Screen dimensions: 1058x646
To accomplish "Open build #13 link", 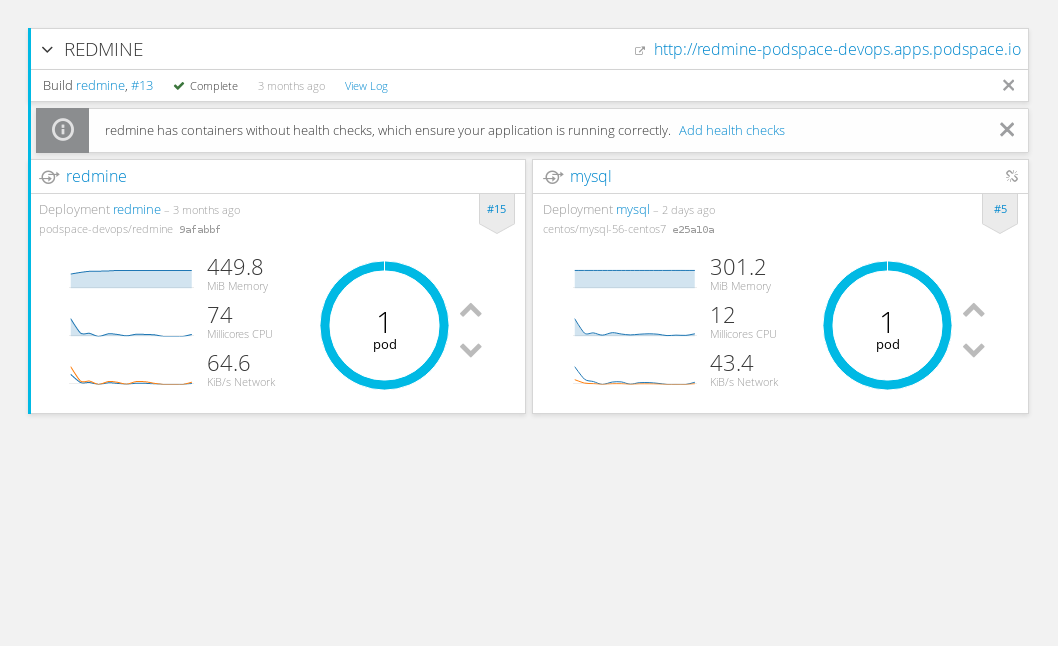I will [x=142, y=86].
